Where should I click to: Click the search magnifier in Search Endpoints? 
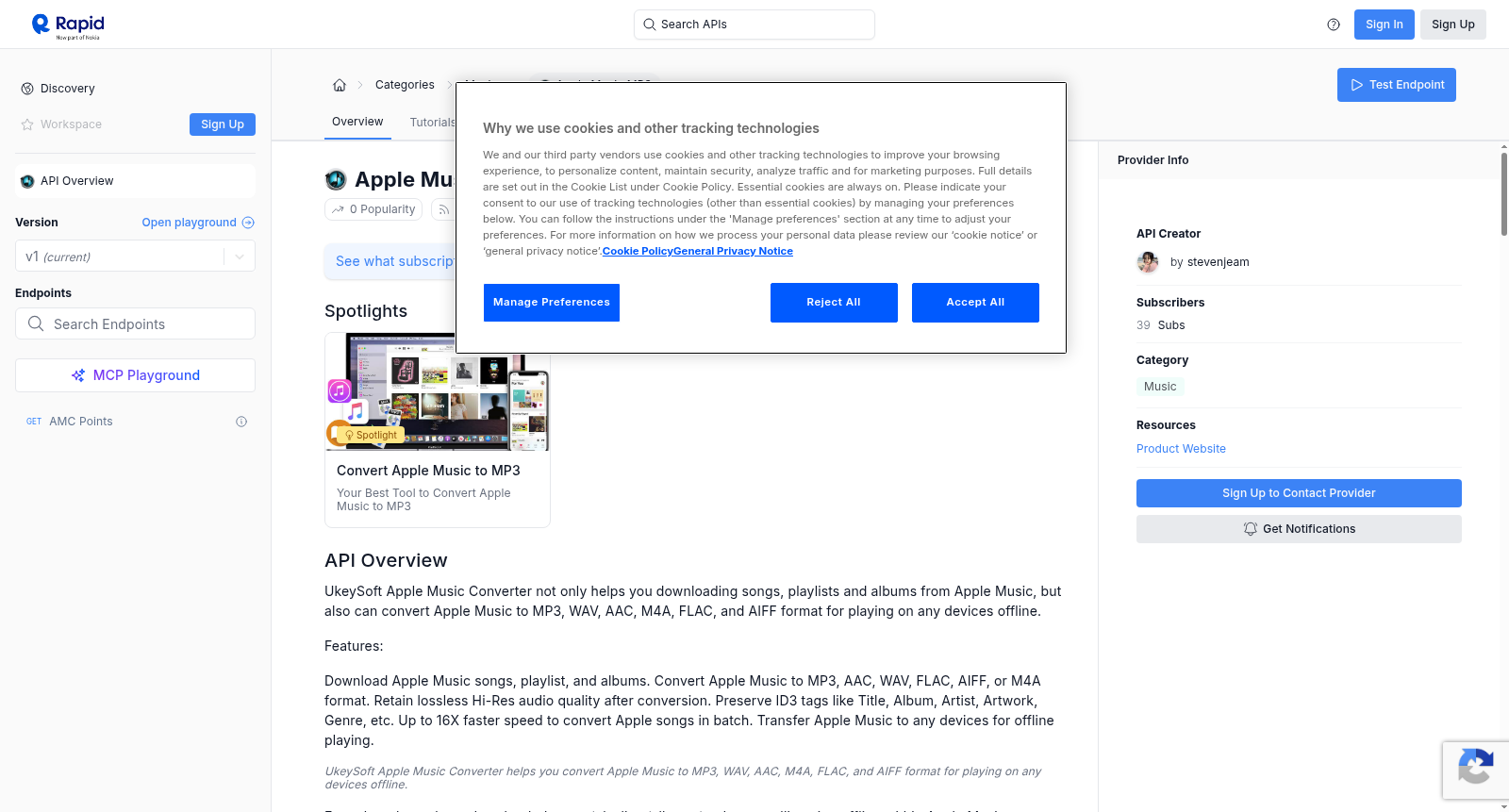(x=36, y=323)
